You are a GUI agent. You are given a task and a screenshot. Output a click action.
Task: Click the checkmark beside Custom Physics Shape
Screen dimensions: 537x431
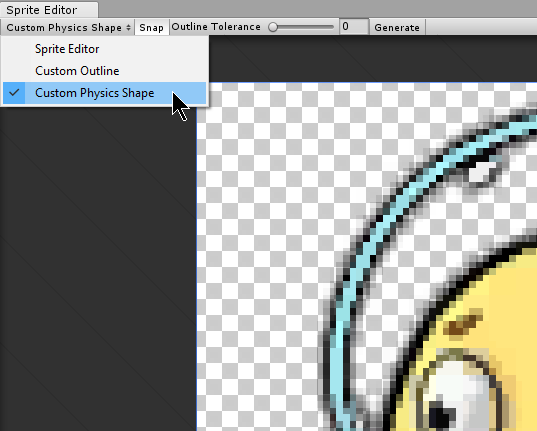[x=14, y=93]
